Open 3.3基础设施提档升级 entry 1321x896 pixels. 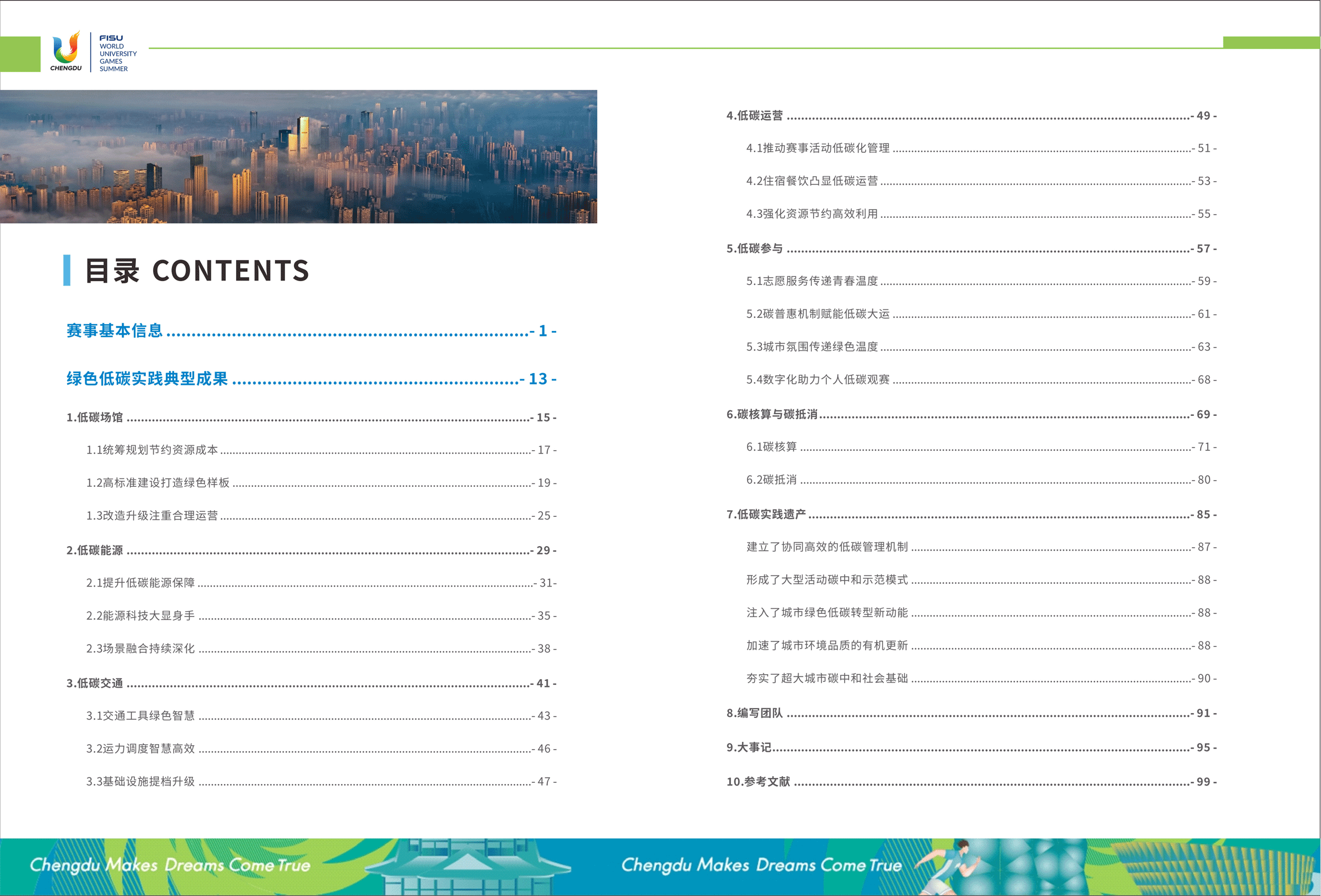click(x=321, y=781)
